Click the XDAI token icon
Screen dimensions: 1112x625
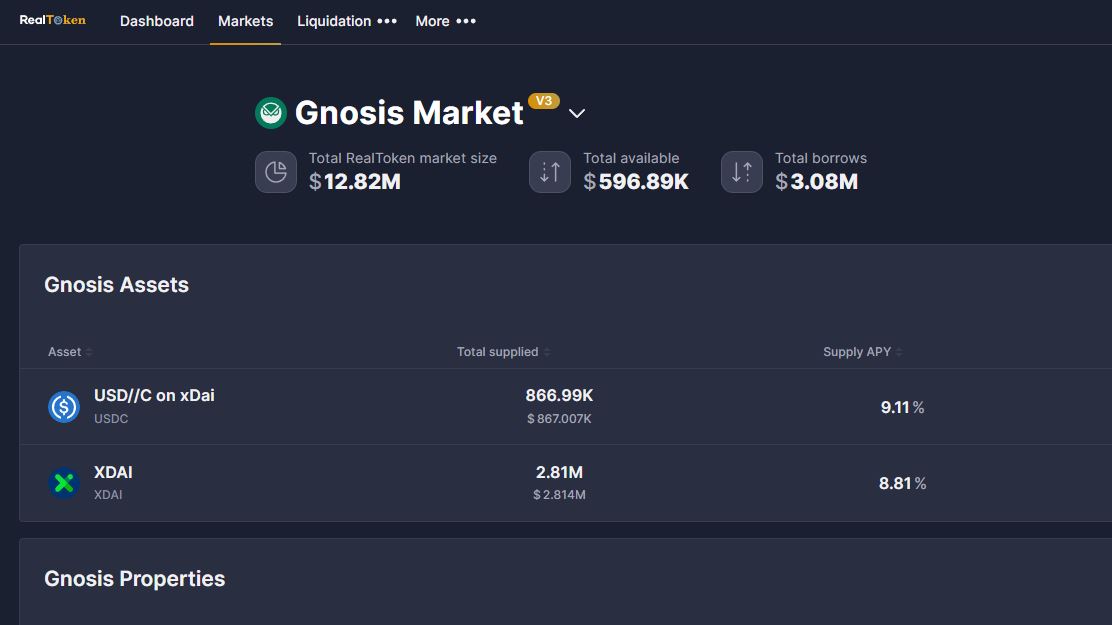point(64,483)
